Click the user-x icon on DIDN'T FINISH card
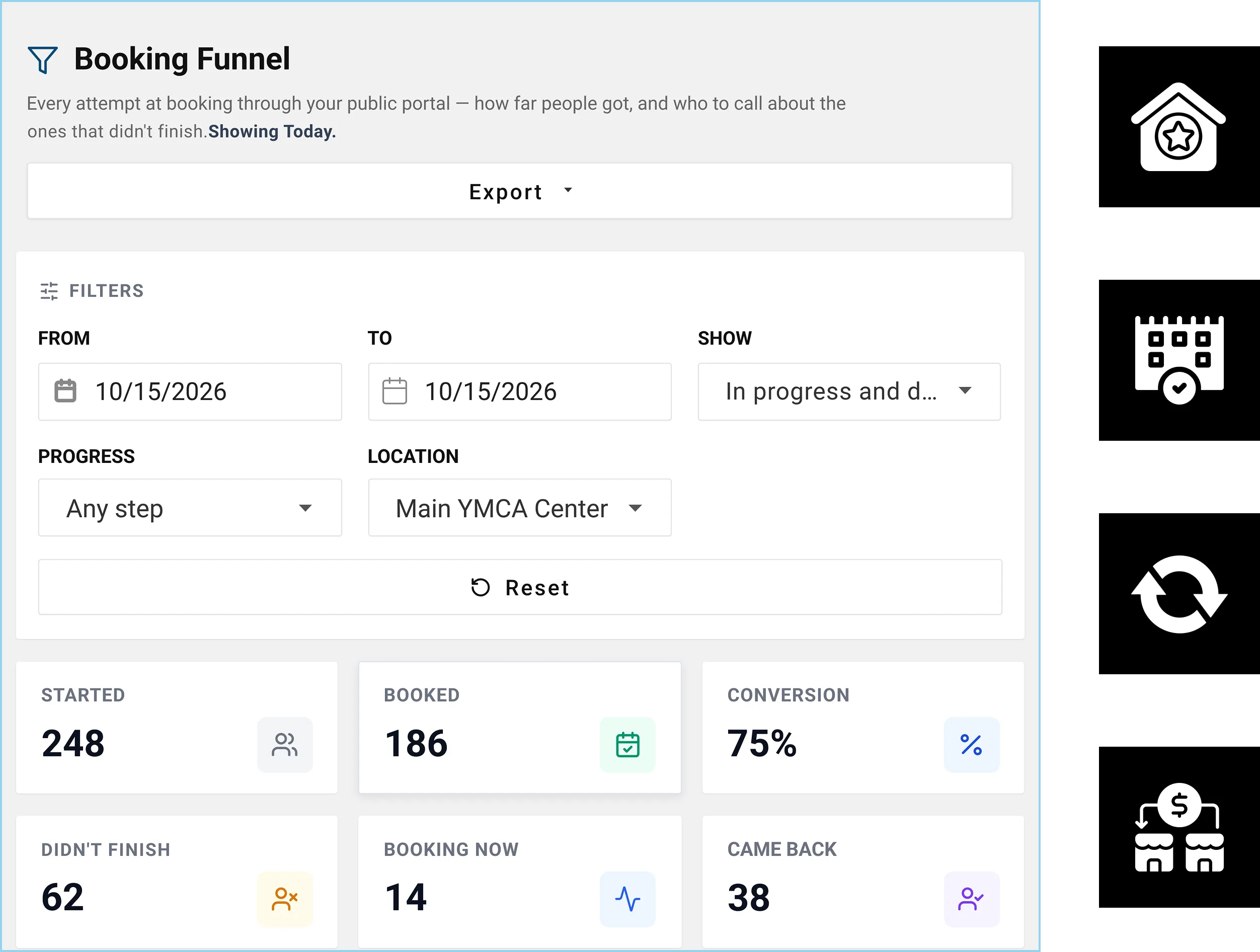The height and width of the screenshot is (952, 1260). [285, 899]
